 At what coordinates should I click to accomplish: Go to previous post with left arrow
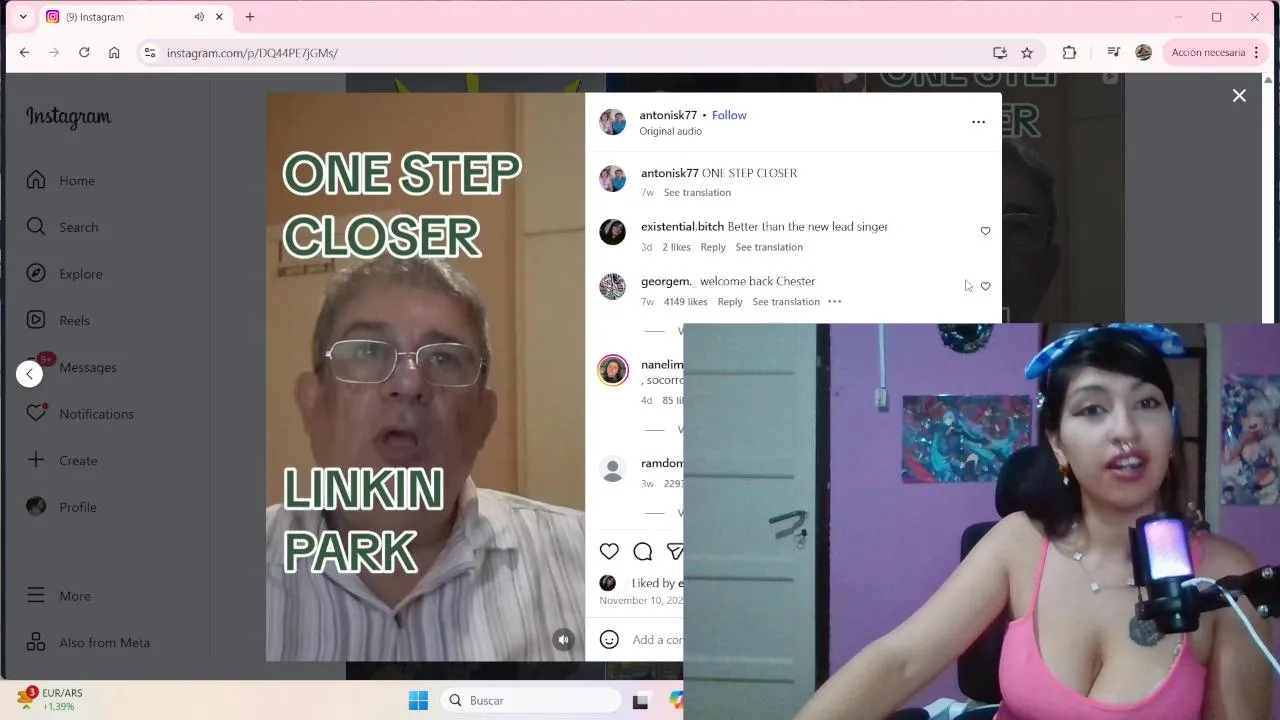(x=29, y=374)
